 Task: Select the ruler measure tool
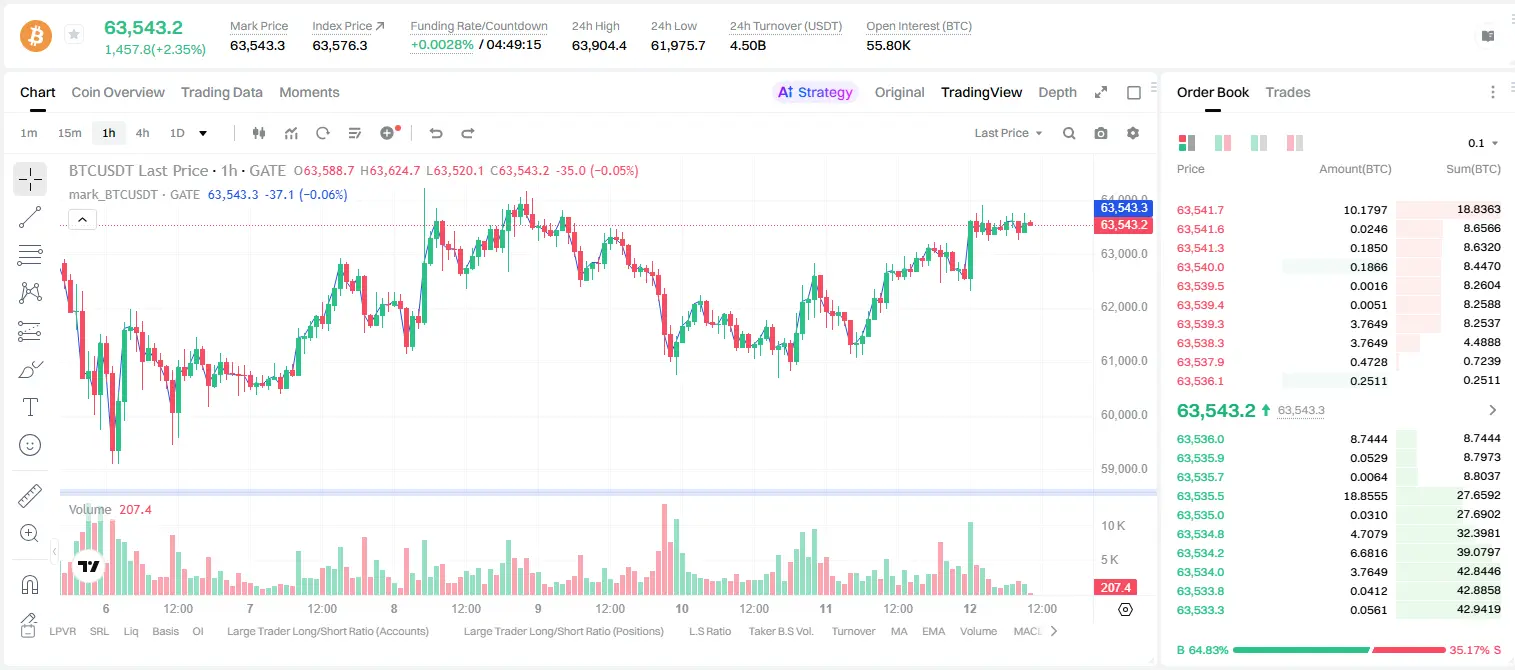[30, 496]
